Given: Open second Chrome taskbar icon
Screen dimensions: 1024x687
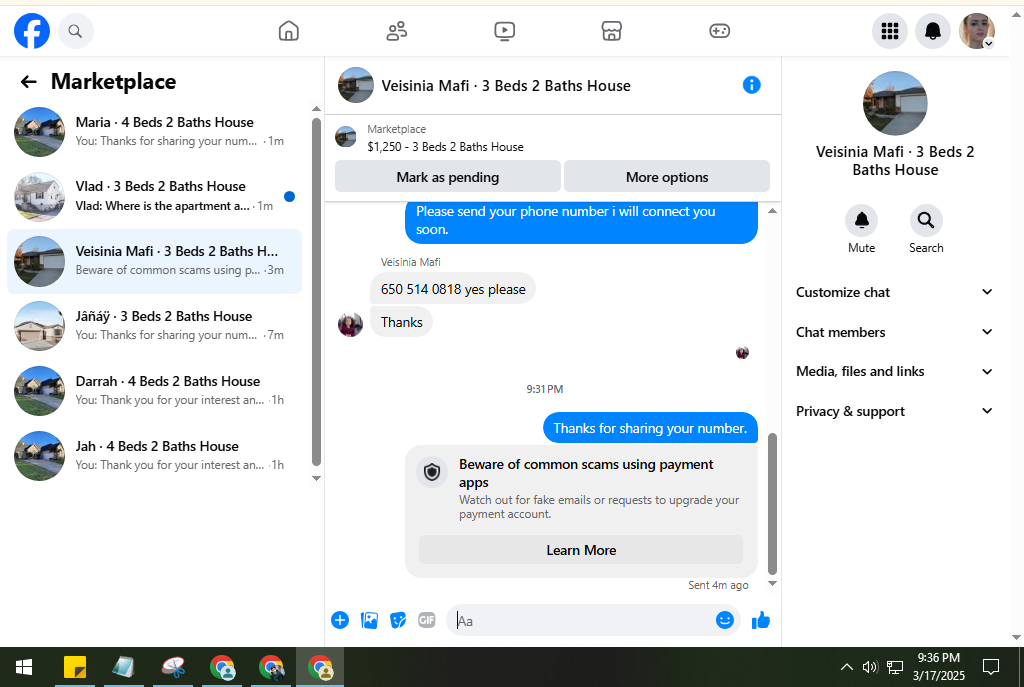Looking at the screenshot, I should [271, 667].
